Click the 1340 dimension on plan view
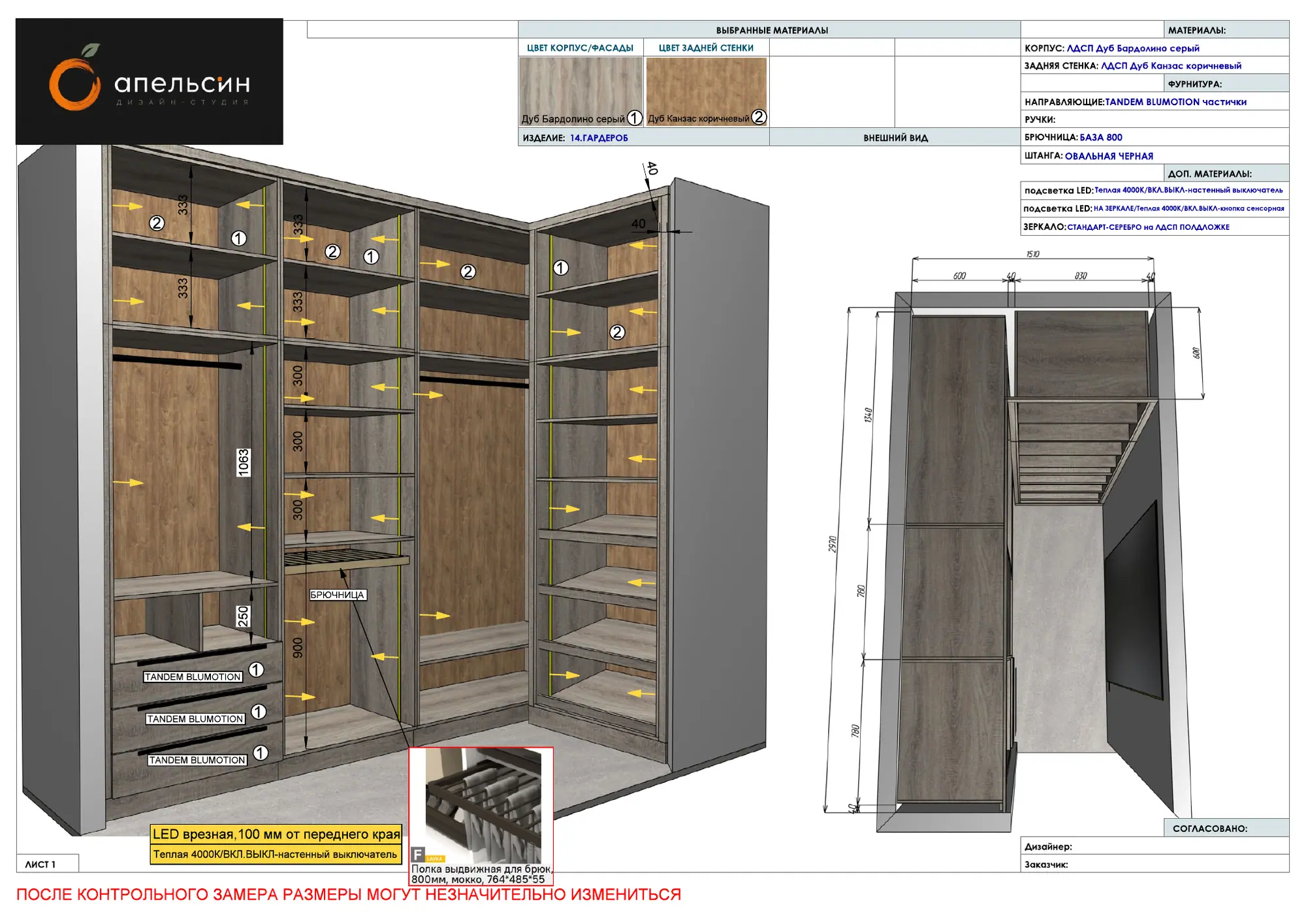 pyautogui.click(x=868, y=415)
